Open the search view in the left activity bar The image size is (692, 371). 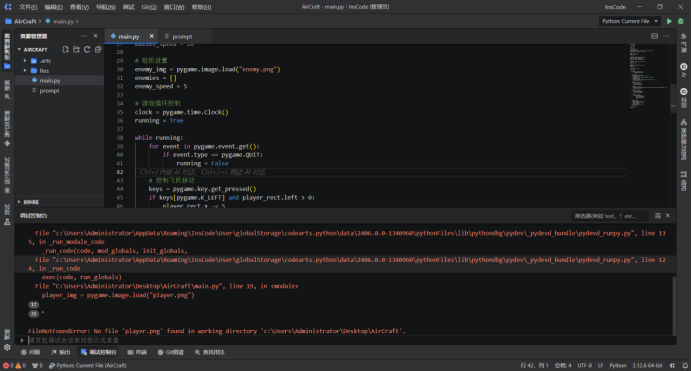coord(7,90)
